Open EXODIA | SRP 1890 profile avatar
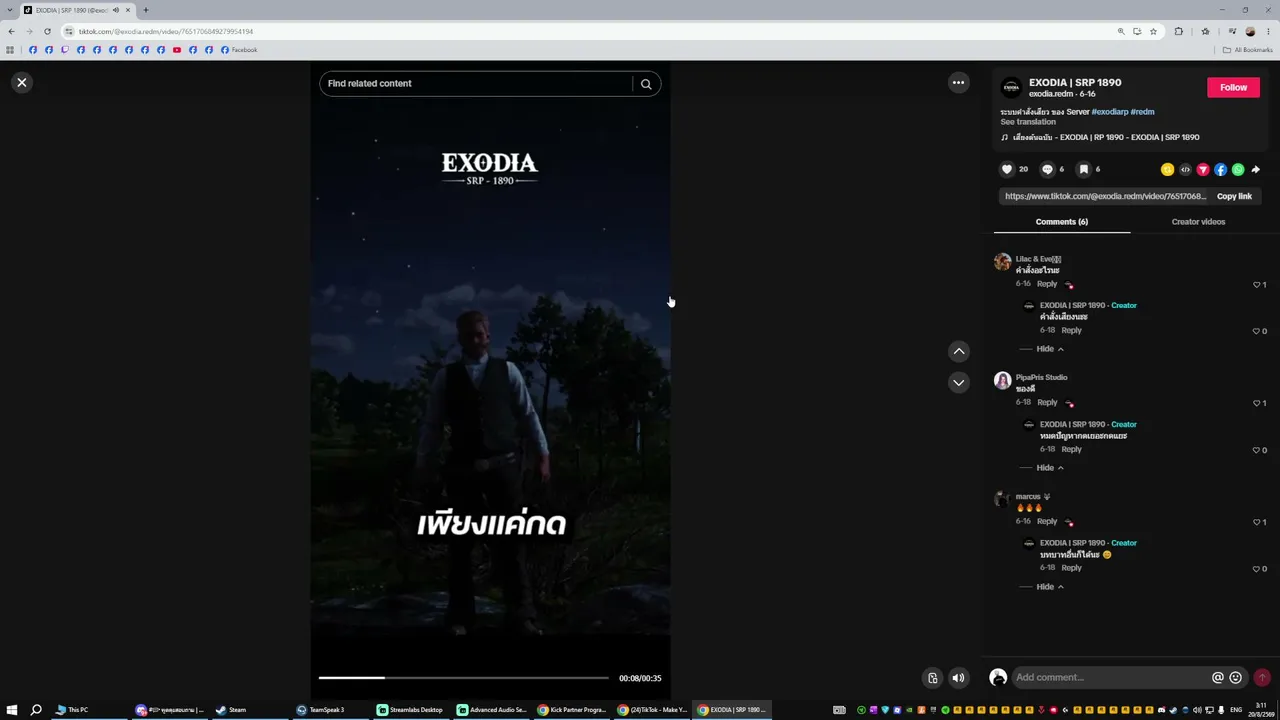The image size is (1280, 720). coord(1011,87)
